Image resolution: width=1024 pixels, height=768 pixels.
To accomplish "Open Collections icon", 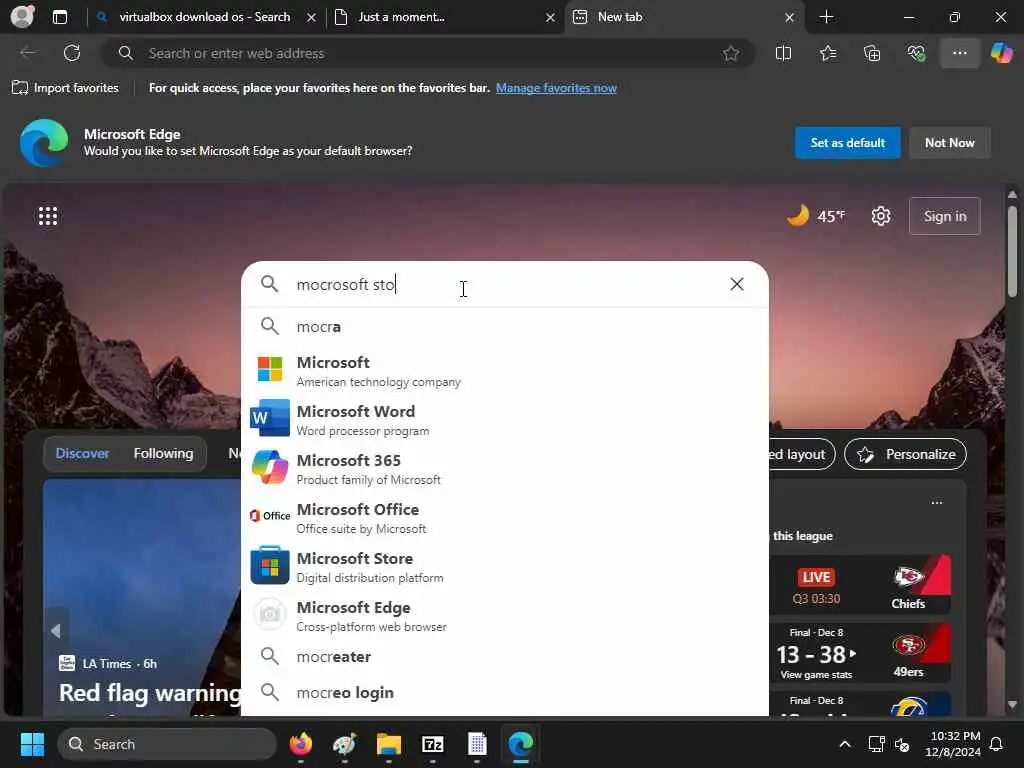I will (872, 53).
